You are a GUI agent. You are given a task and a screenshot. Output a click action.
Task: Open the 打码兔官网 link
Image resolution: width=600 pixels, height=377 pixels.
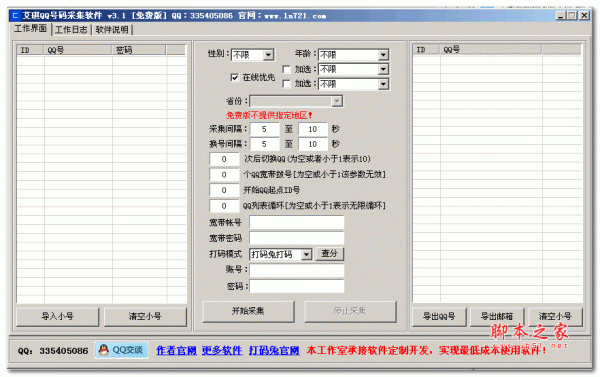tap(274, 350)
